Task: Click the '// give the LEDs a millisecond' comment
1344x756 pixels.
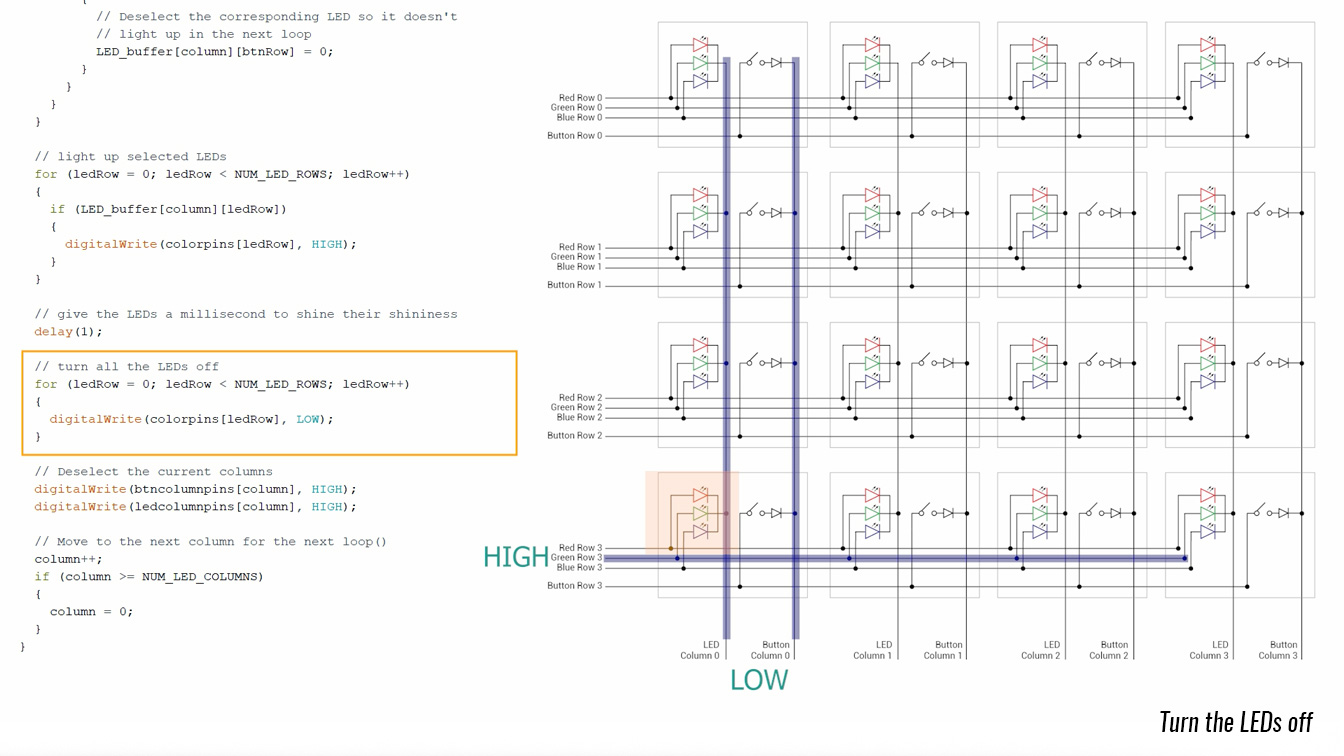Action: point(245,314)
